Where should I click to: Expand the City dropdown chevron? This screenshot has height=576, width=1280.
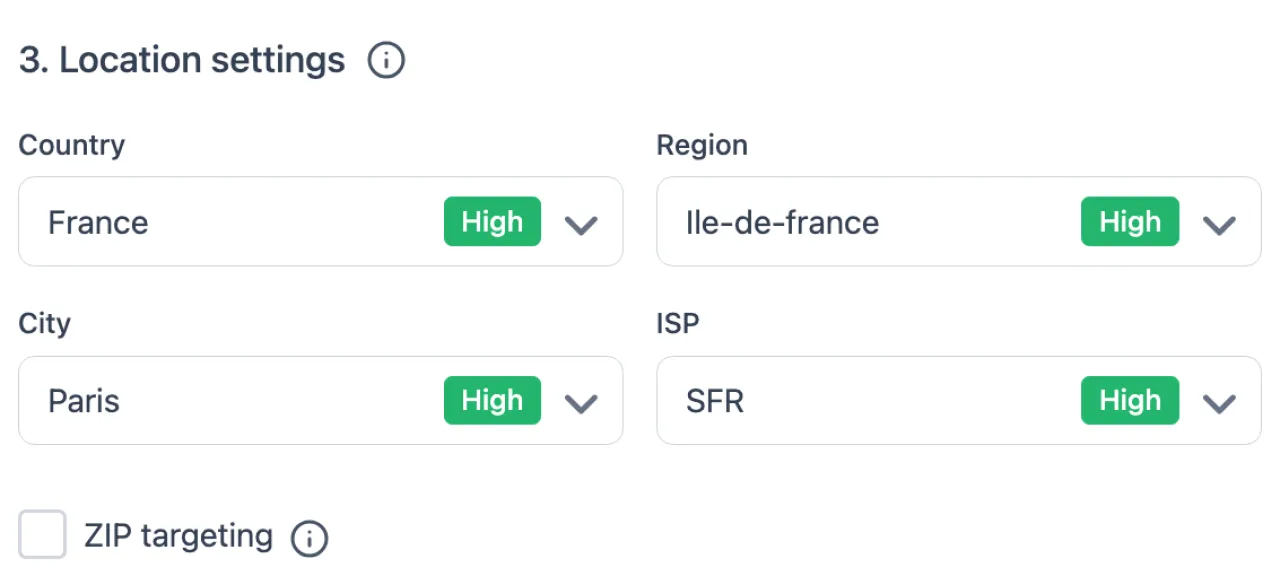pyautogui.click(x=580, y=402)
